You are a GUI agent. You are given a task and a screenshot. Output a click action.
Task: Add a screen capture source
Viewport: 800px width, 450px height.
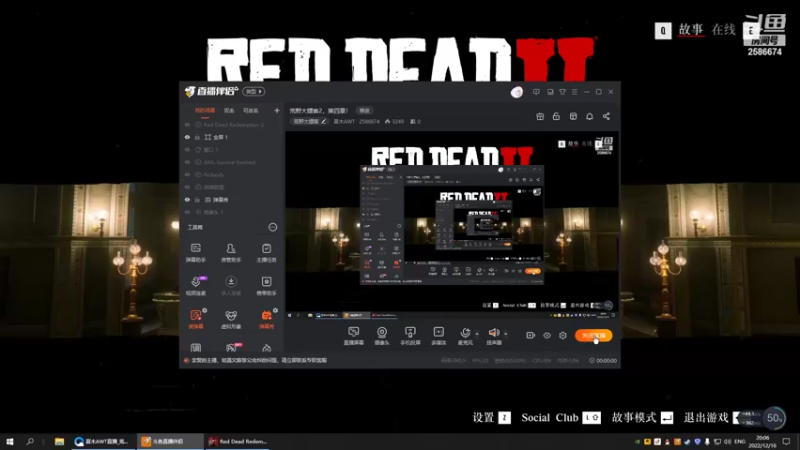click(x=354, y=336)
